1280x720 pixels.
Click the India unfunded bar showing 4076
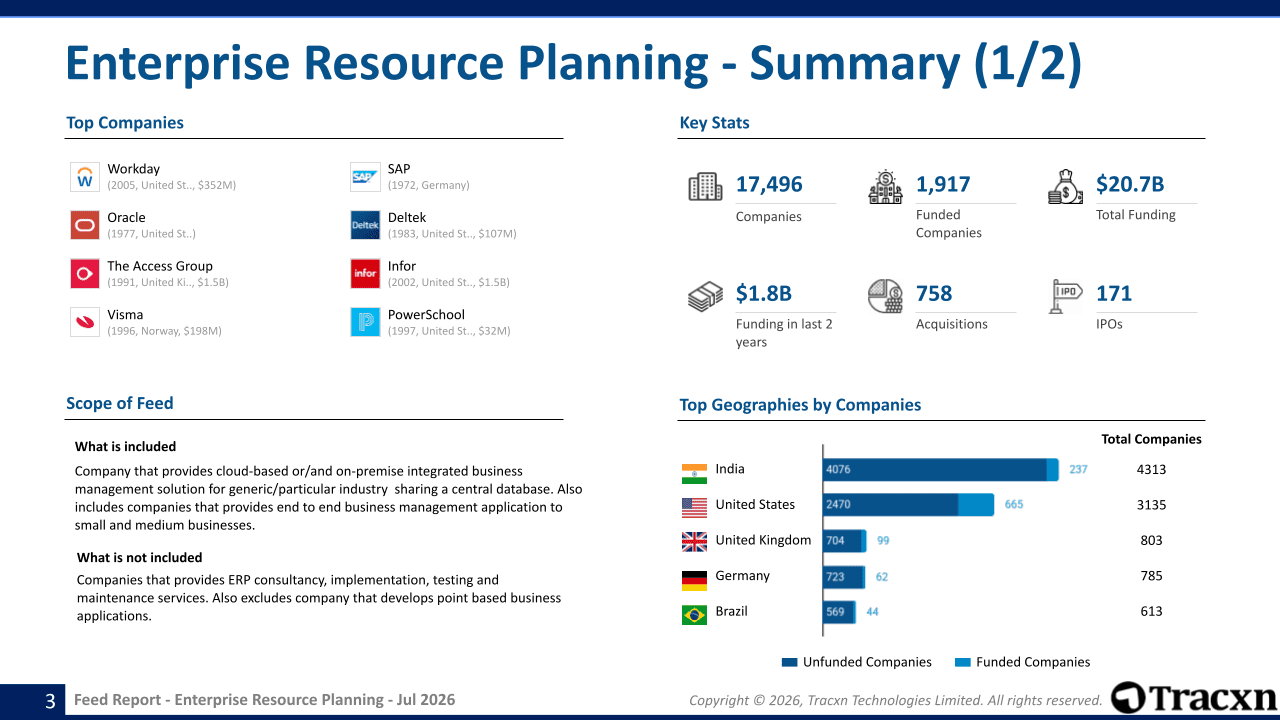pyautogui.click(x=935, y=469)
